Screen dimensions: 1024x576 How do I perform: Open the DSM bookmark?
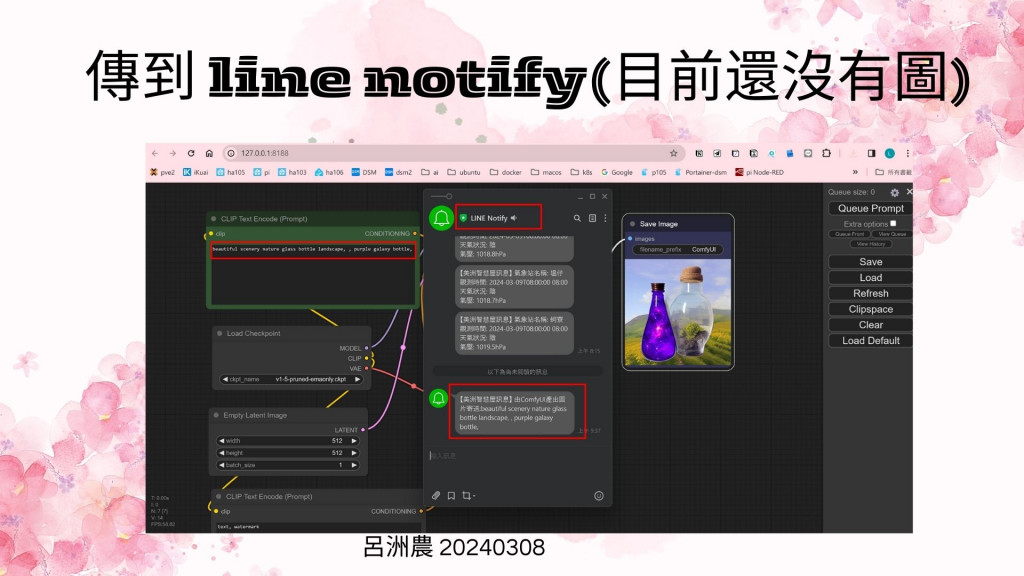point(364,172)
